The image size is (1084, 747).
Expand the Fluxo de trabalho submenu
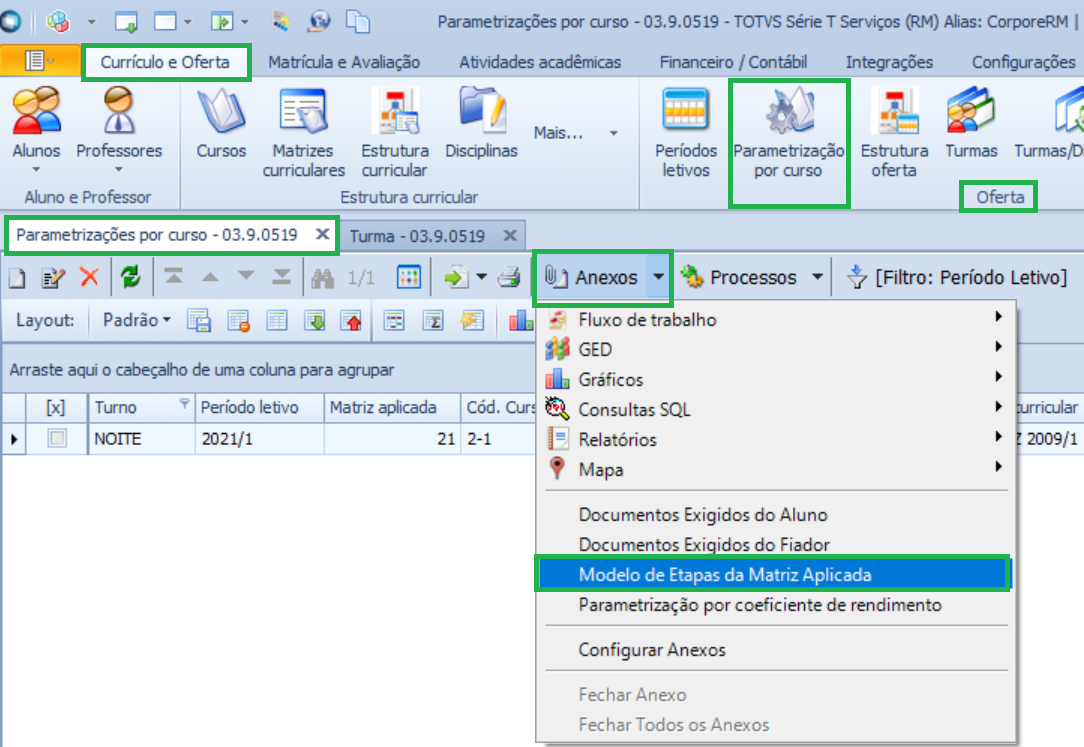[776, 319]
